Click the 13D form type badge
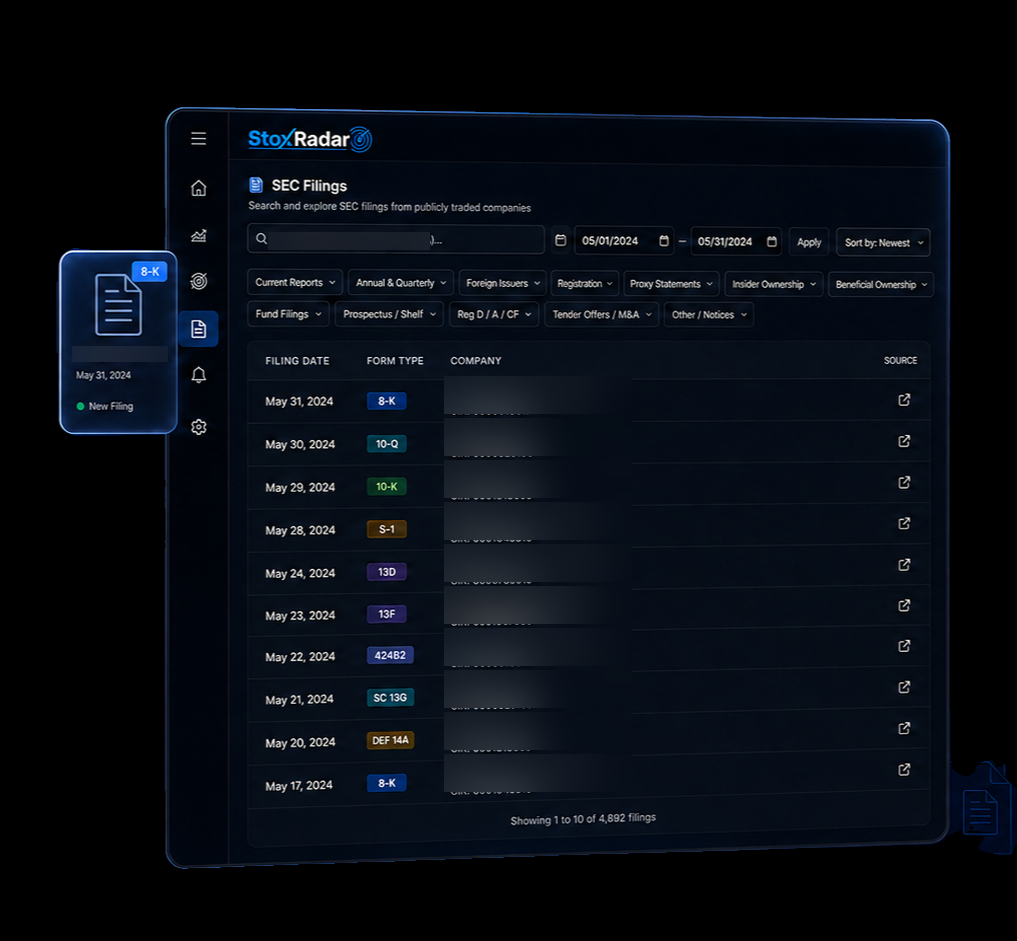Viewport: 1017px width, 941px height. pos(387,572)
